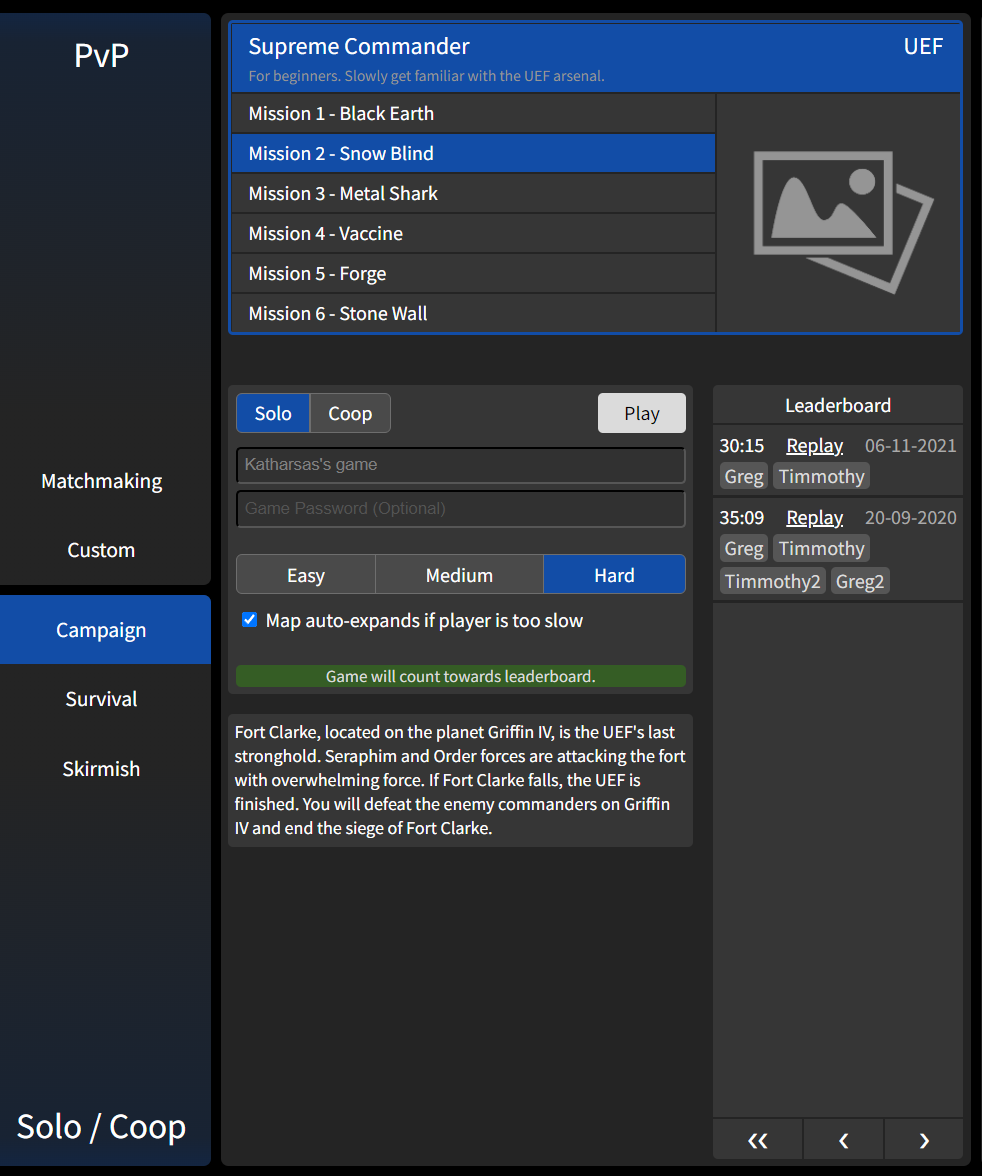
Task: Set difficulty to Hard
Action: click(614, 575)
